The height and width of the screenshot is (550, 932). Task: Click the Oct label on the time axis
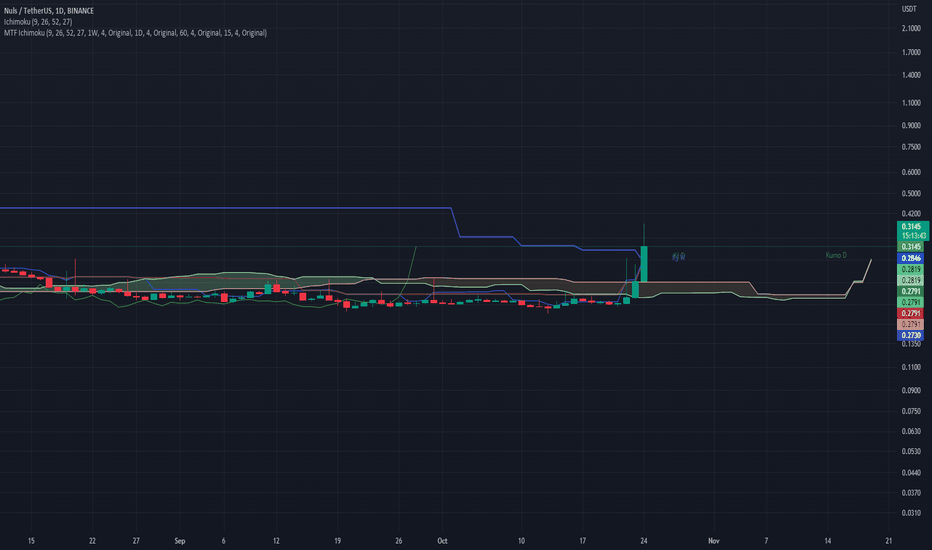(x=442, y=541)
